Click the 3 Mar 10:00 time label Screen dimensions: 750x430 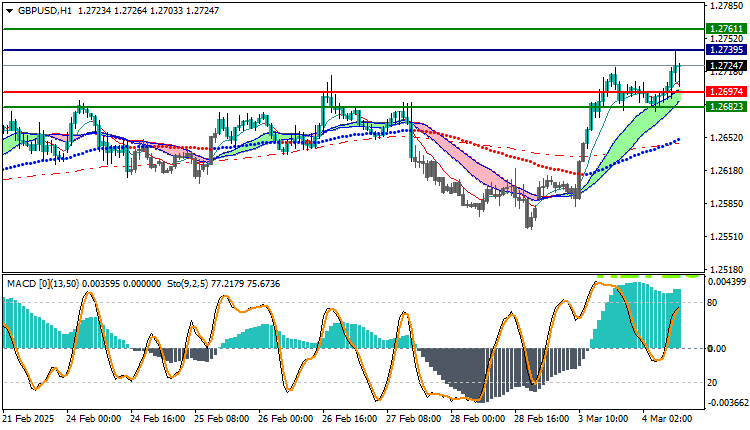[604, 419]
